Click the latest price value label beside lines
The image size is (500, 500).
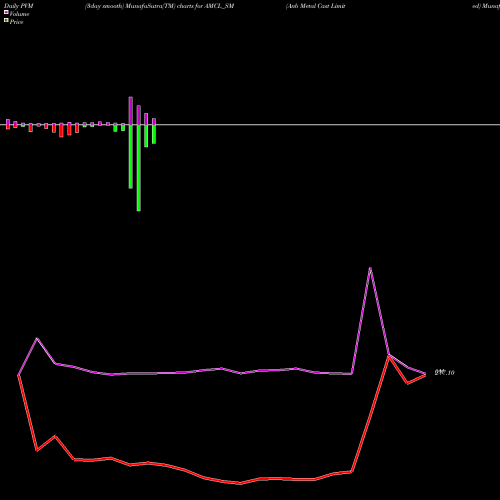tap(444, 373)
